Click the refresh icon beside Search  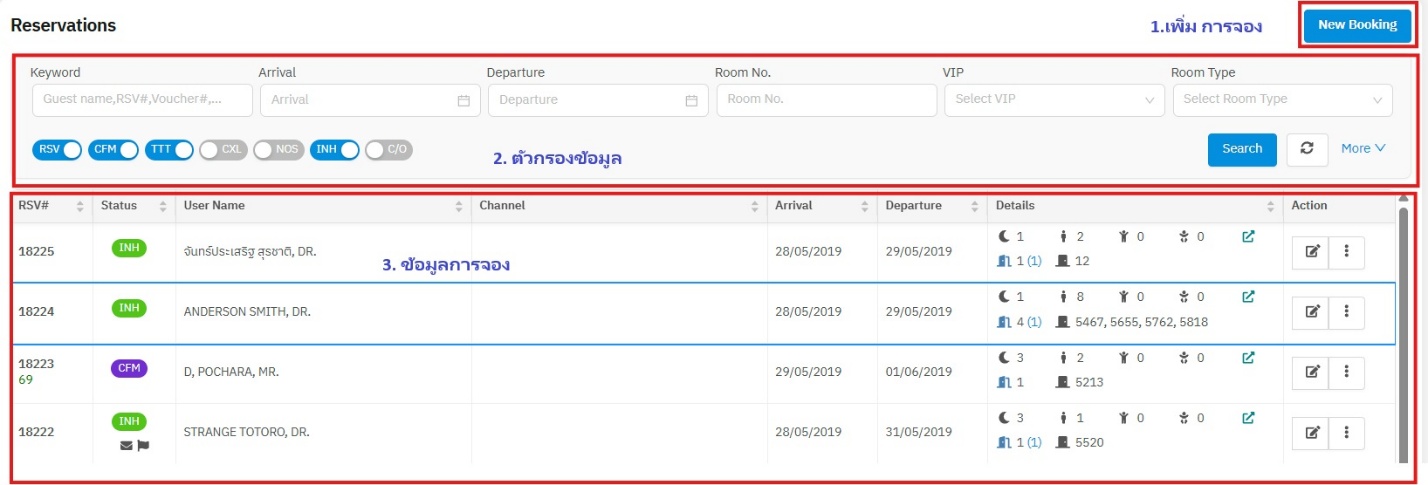pyautogui.click(x=1306, y=148)
